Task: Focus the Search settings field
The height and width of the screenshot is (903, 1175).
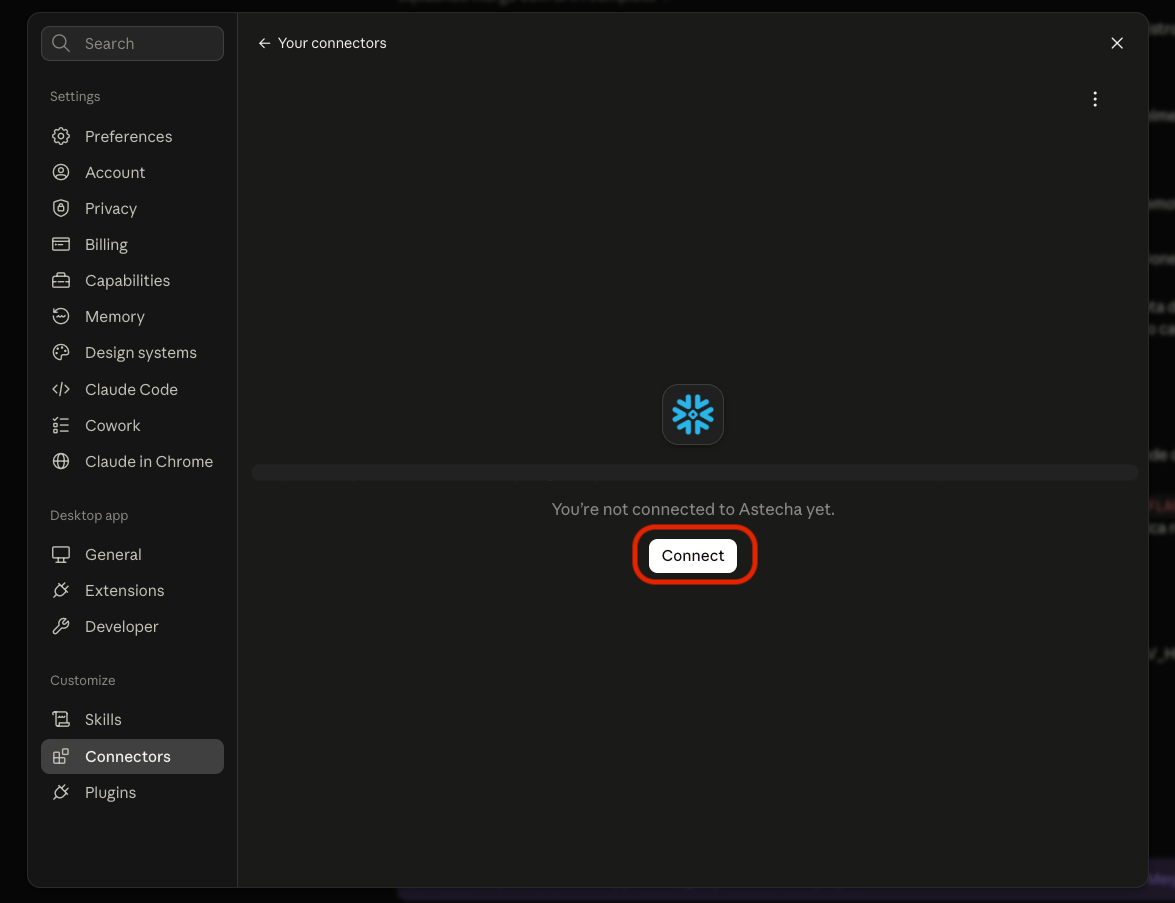Action: click(x=133, y=43)
